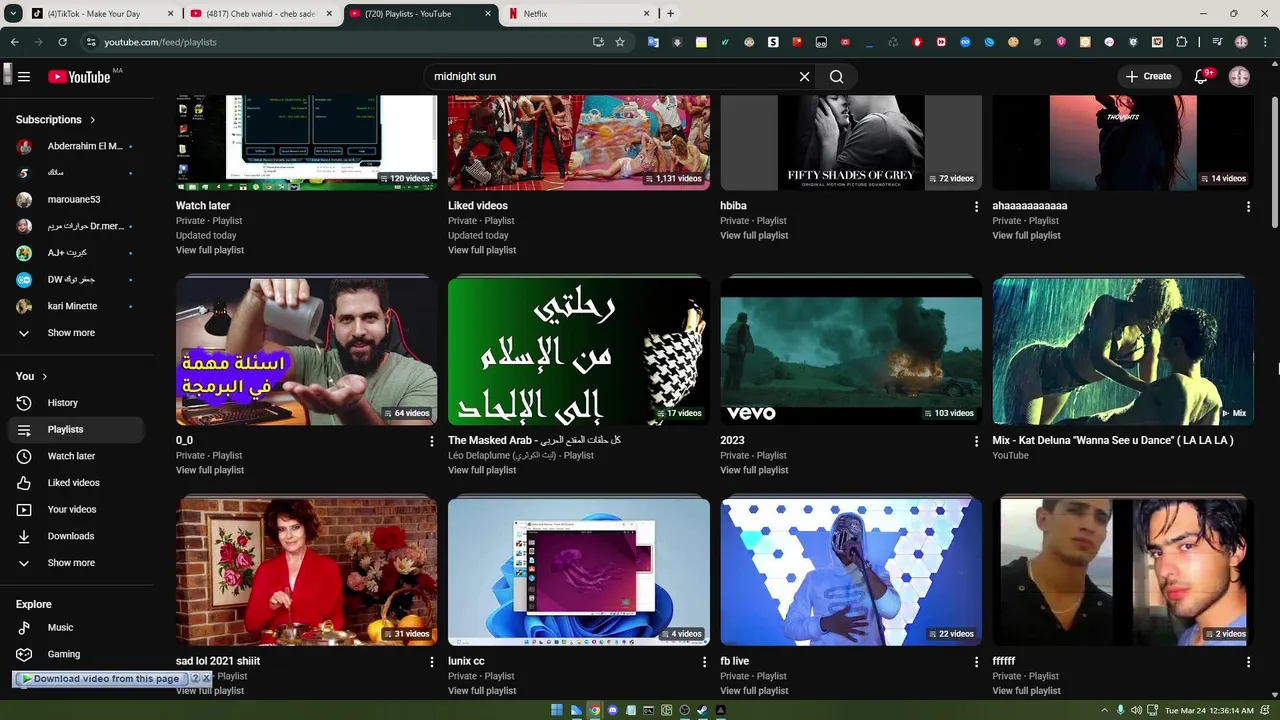Open the three-dot menu for hbiba playlist
The image size is (1280, 720).
976,207
